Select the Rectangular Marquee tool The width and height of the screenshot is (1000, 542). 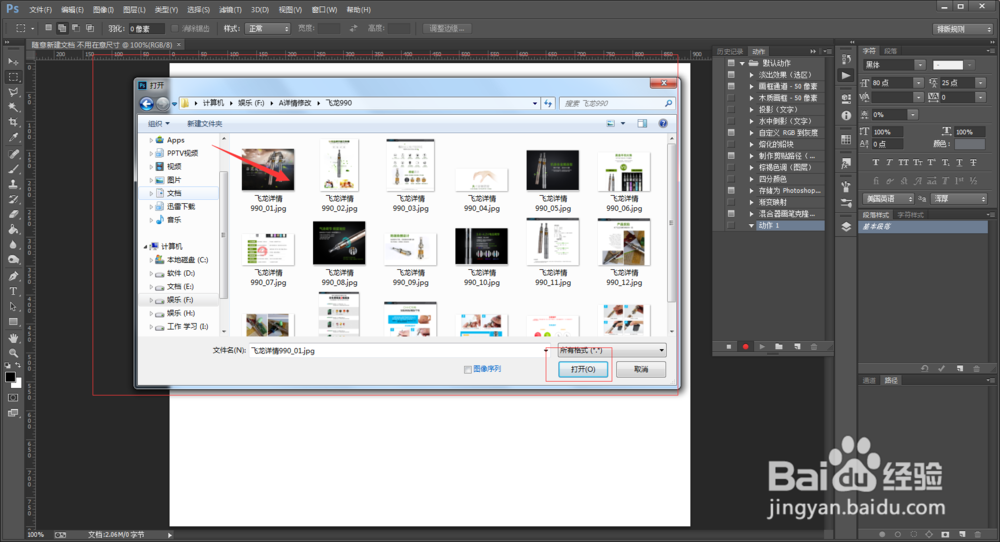[x=13, y=77]
